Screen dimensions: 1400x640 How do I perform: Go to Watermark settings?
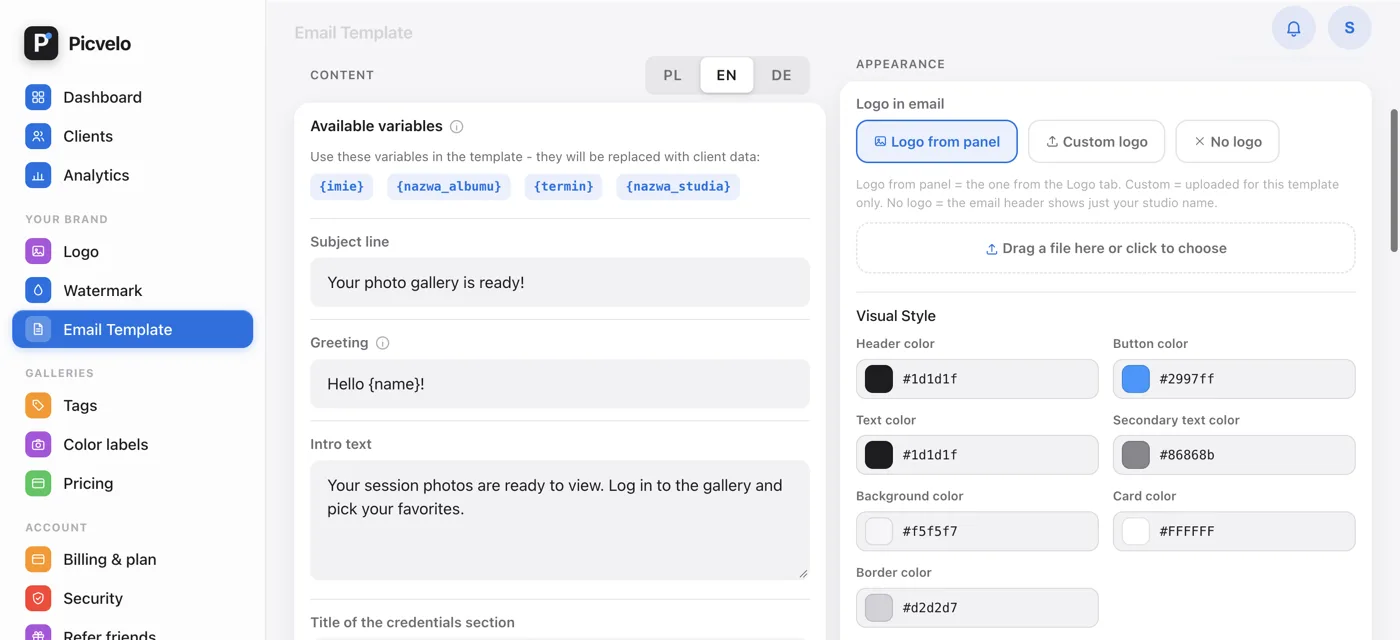click(x=132, y=291)
